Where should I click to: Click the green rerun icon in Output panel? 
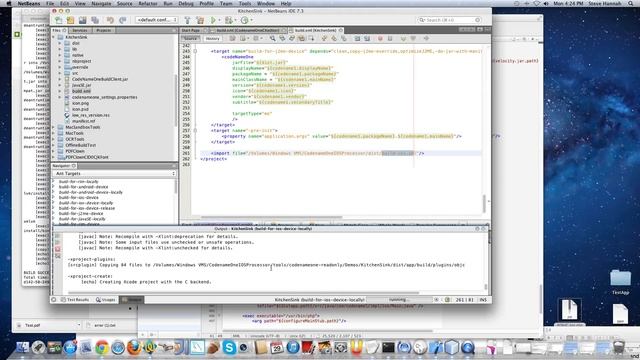[58, 236]
